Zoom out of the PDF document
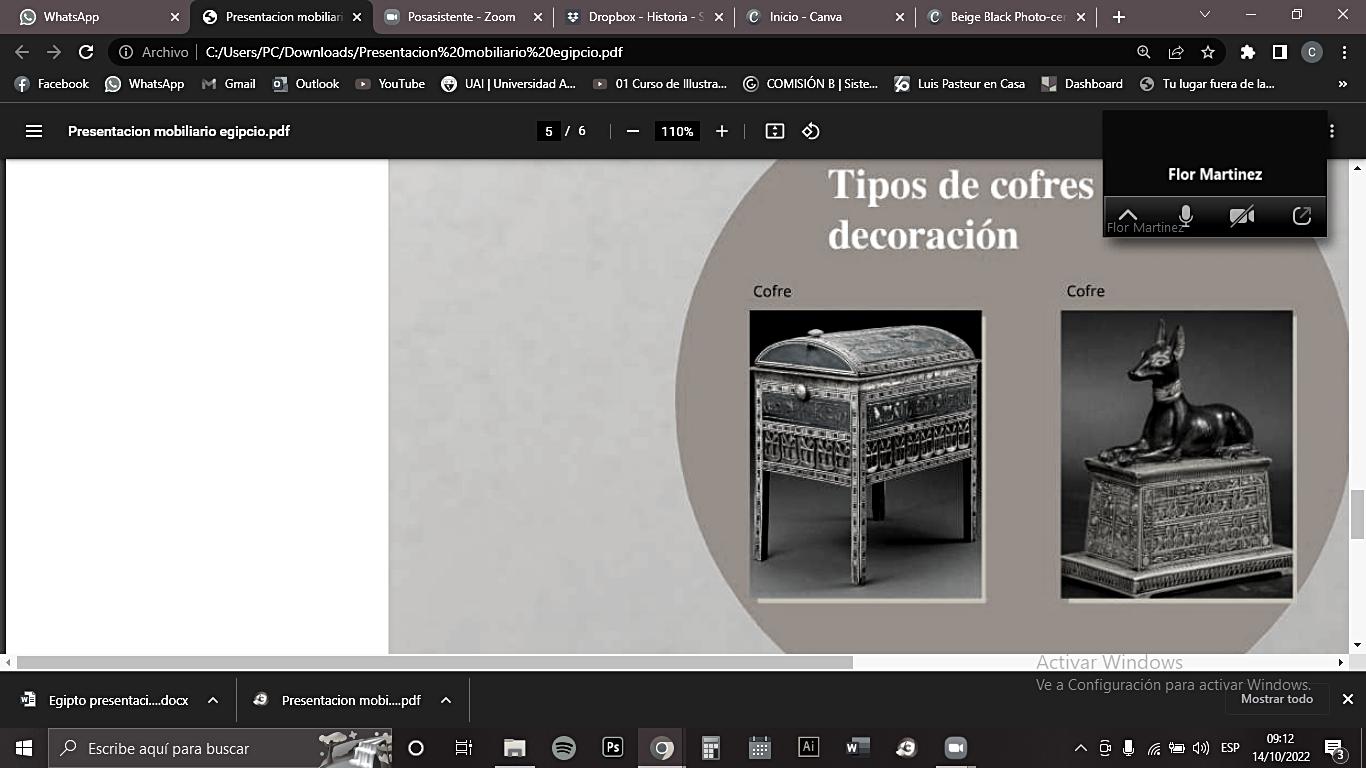1366x768 pixels. [632, 131]
